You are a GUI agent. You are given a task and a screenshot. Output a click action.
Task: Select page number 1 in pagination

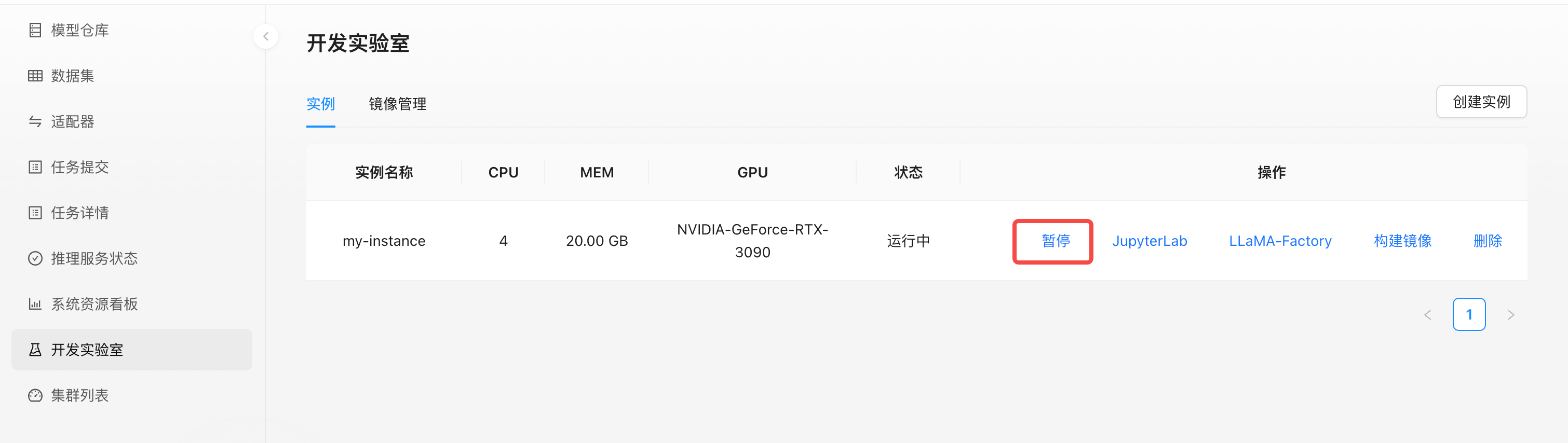point(1469,314)
